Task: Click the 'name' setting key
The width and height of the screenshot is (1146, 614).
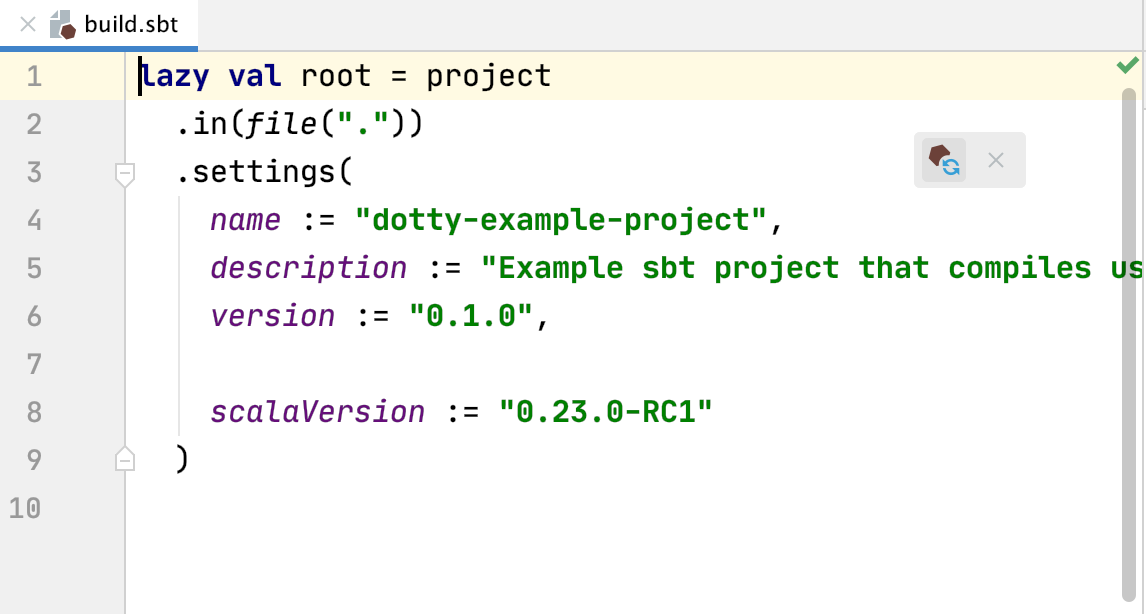Action: 246,220
